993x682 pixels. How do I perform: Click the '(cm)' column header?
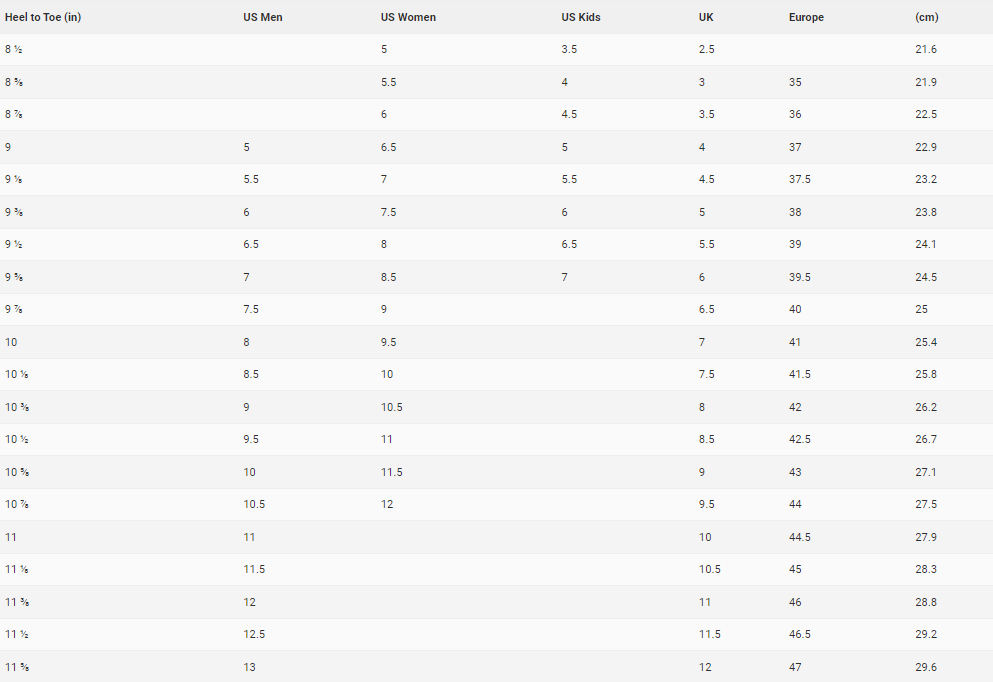[x=927, y=17]
